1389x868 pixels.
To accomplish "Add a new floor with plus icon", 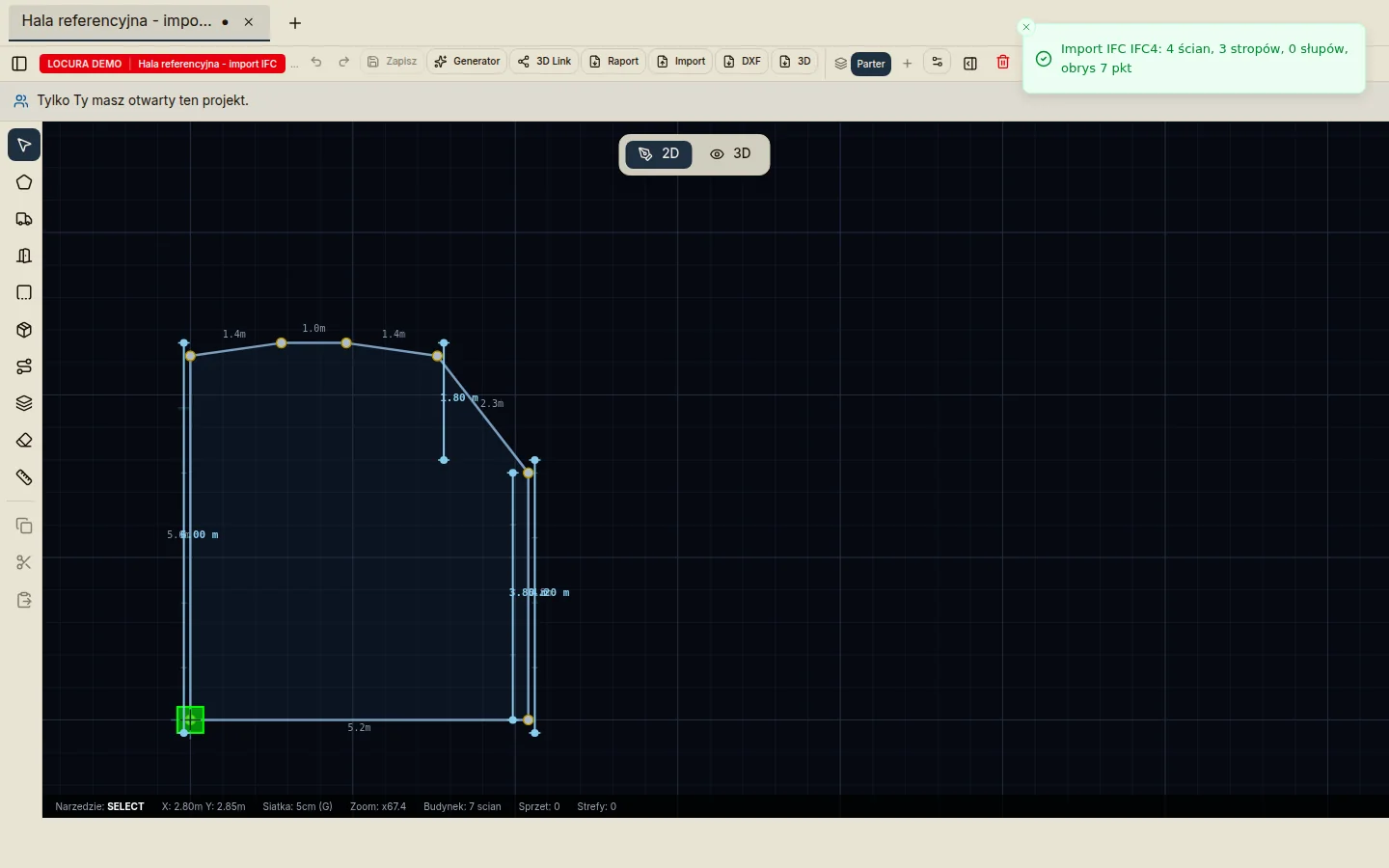I will pos(907,64).
